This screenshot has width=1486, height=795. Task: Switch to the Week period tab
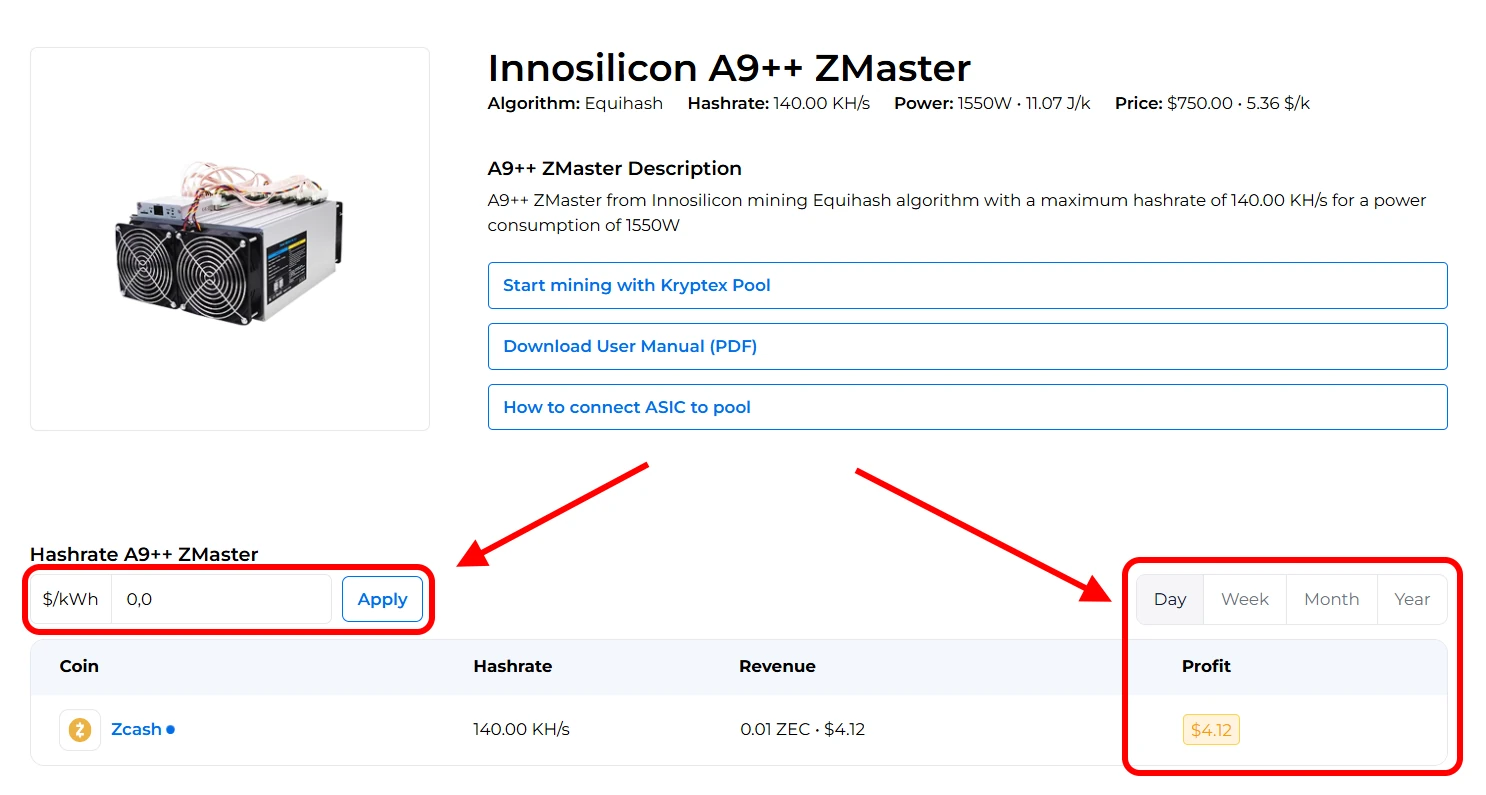[1245, 600]
